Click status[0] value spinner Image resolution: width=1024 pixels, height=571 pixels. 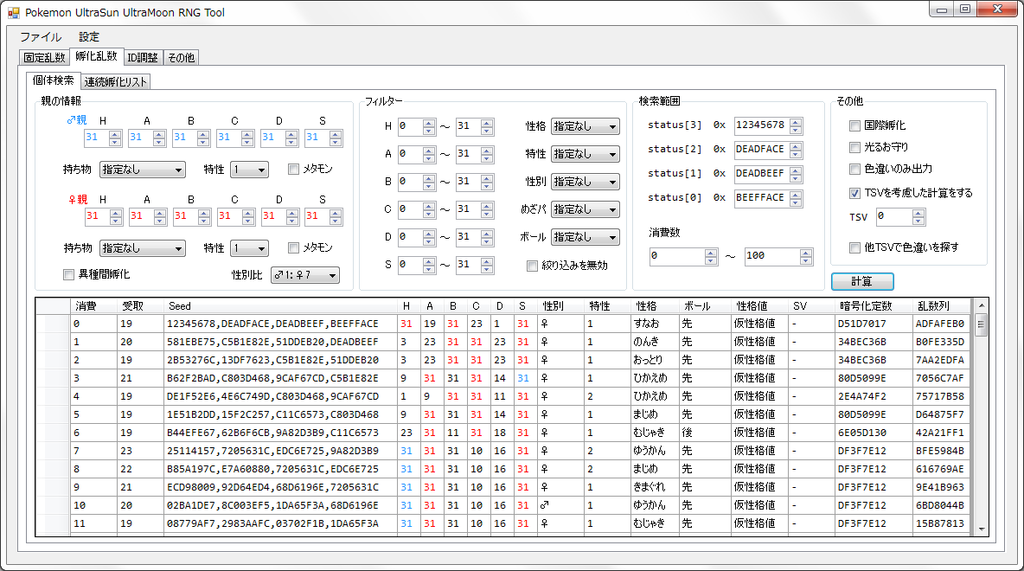click(795, 198)
